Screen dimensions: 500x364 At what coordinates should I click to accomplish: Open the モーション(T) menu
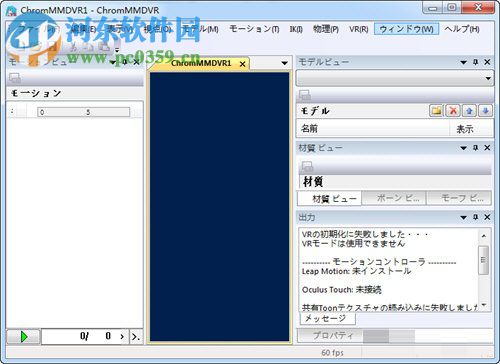pyautogui.click(x=254, y=29)
